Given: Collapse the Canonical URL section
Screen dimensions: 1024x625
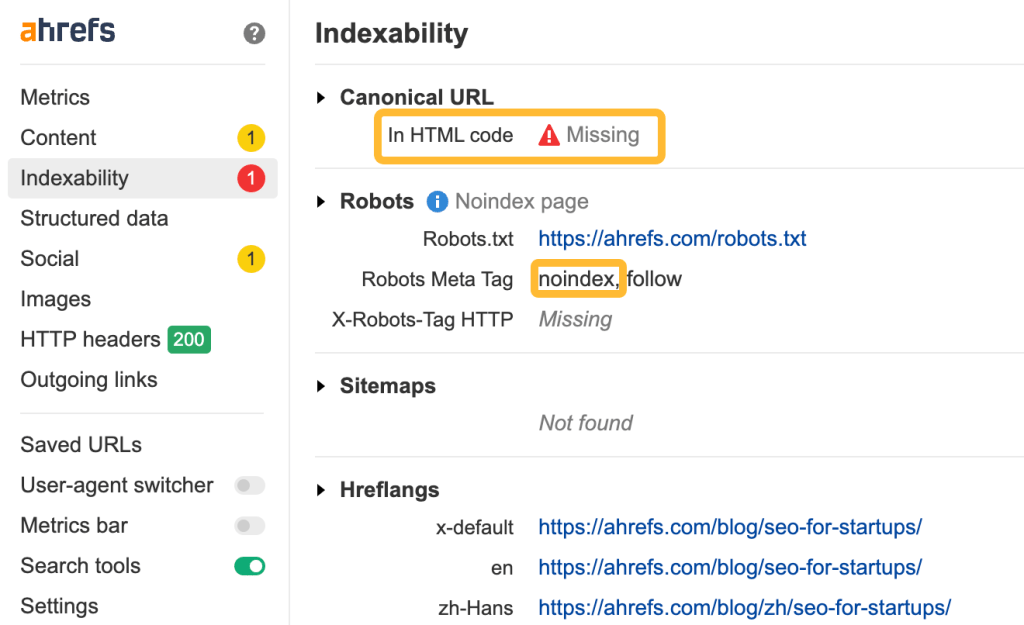Looking at the screenshot, I should point(322,97).
